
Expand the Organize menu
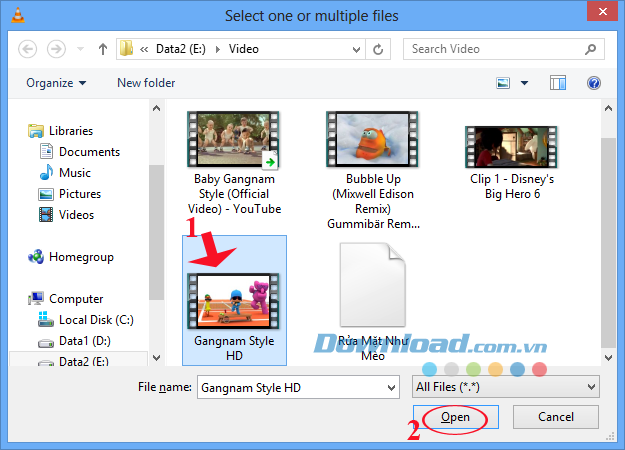click(56, 83)
